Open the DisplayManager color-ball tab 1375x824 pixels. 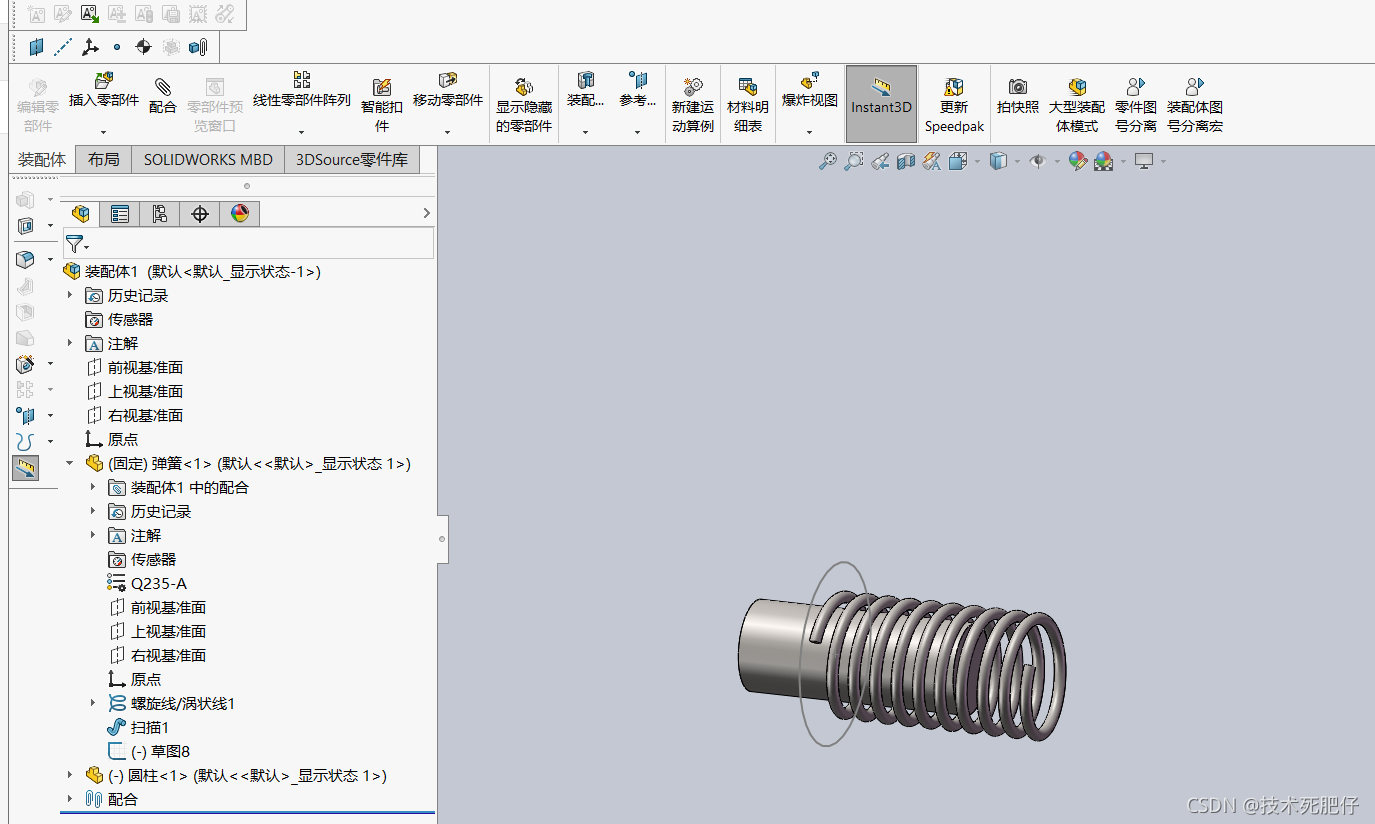pos(240,213)
